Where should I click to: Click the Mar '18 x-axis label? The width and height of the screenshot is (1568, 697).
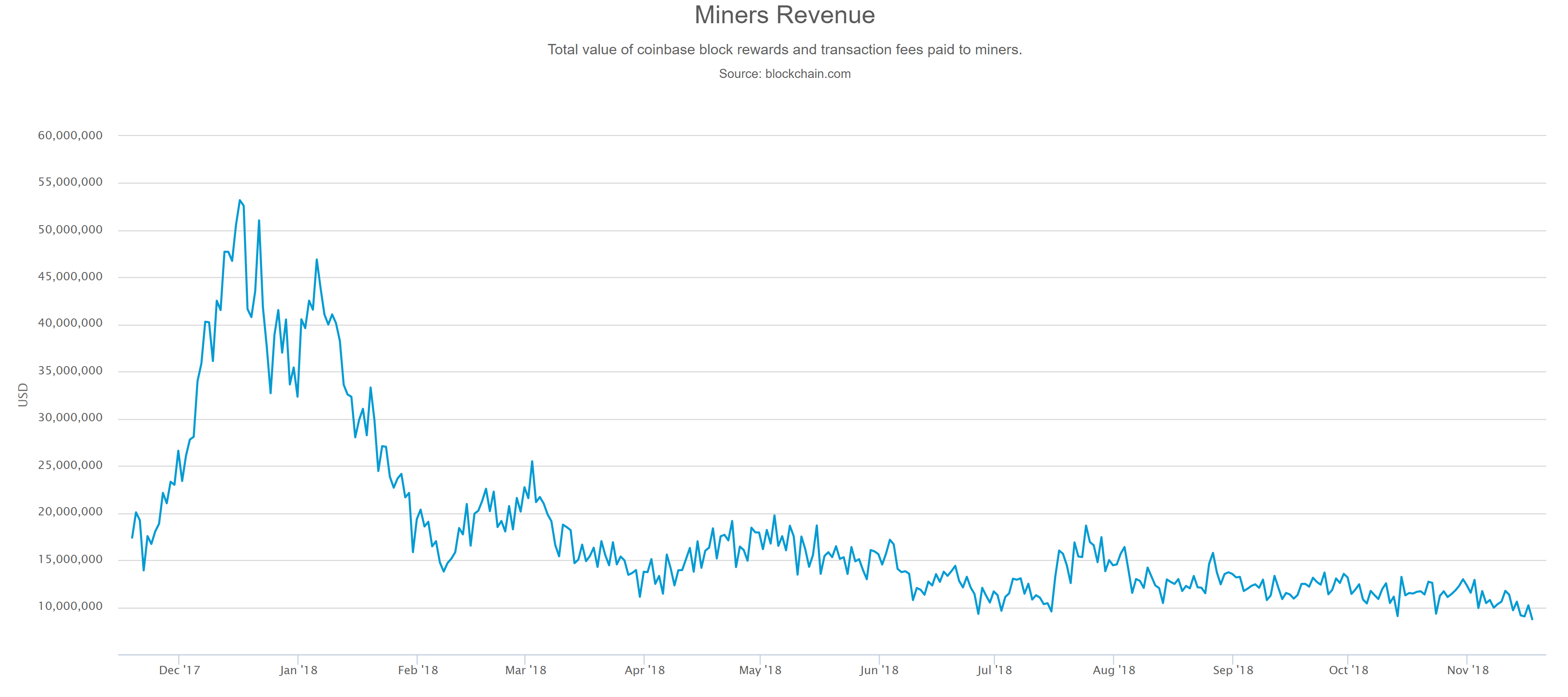coord(525,670)
